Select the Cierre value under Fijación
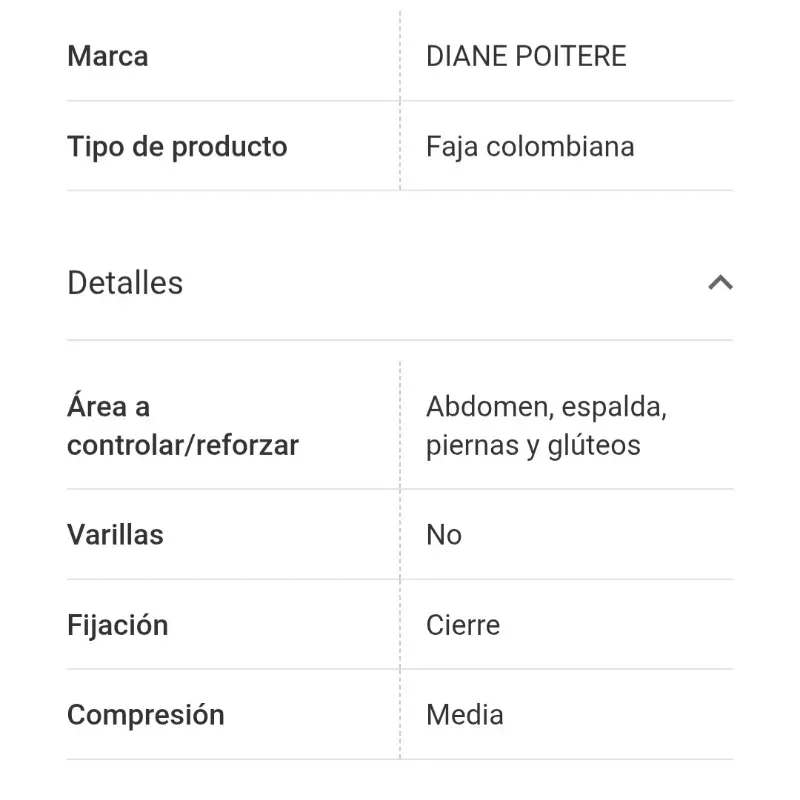 pyautogui.click(x=463, y=624)
